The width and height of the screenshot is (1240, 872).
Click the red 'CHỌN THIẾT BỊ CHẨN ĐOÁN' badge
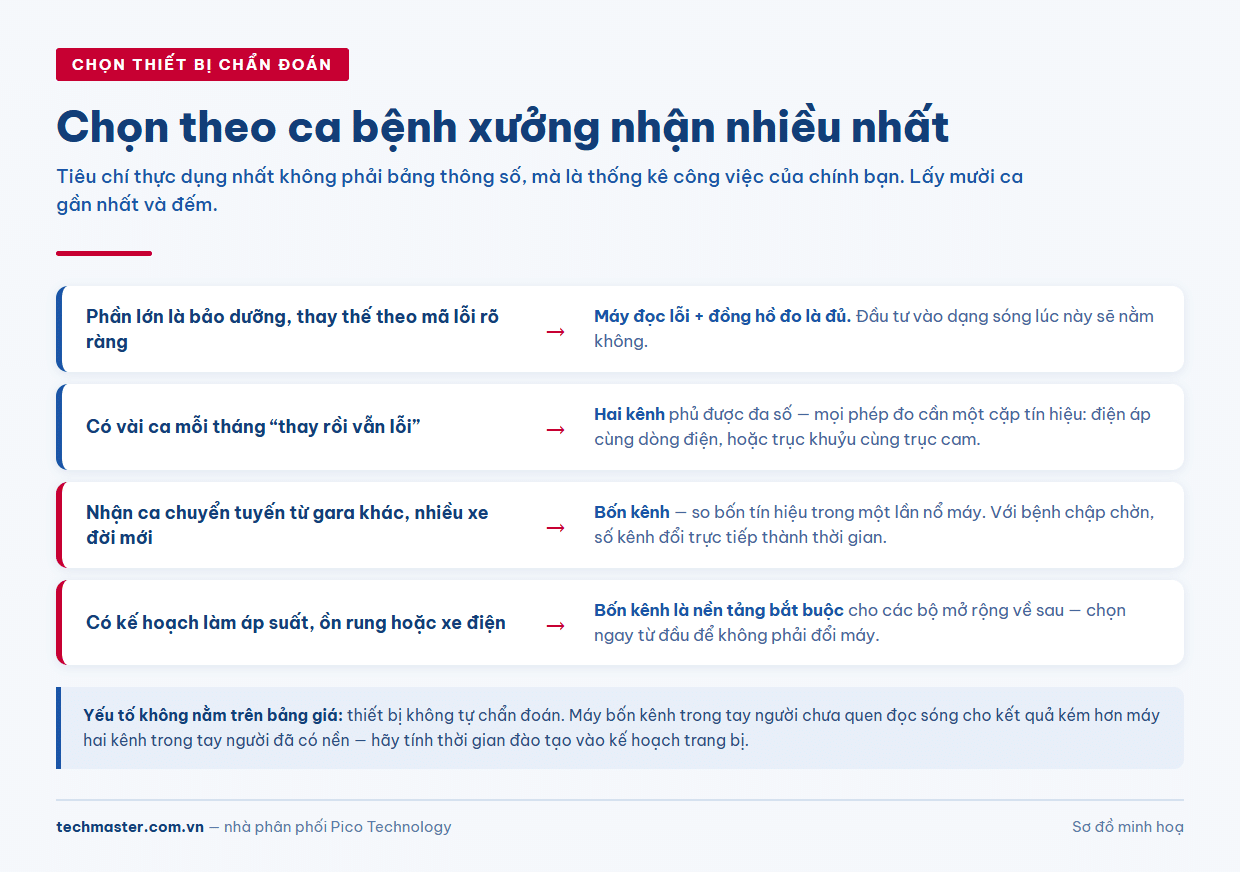coord(202,64)
